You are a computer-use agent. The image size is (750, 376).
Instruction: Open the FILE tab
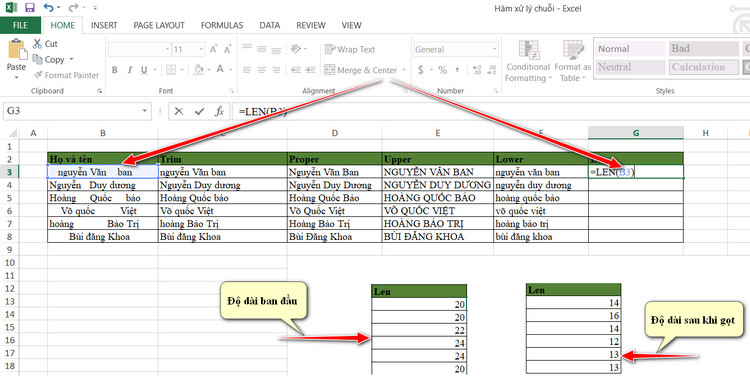[20, 25]
